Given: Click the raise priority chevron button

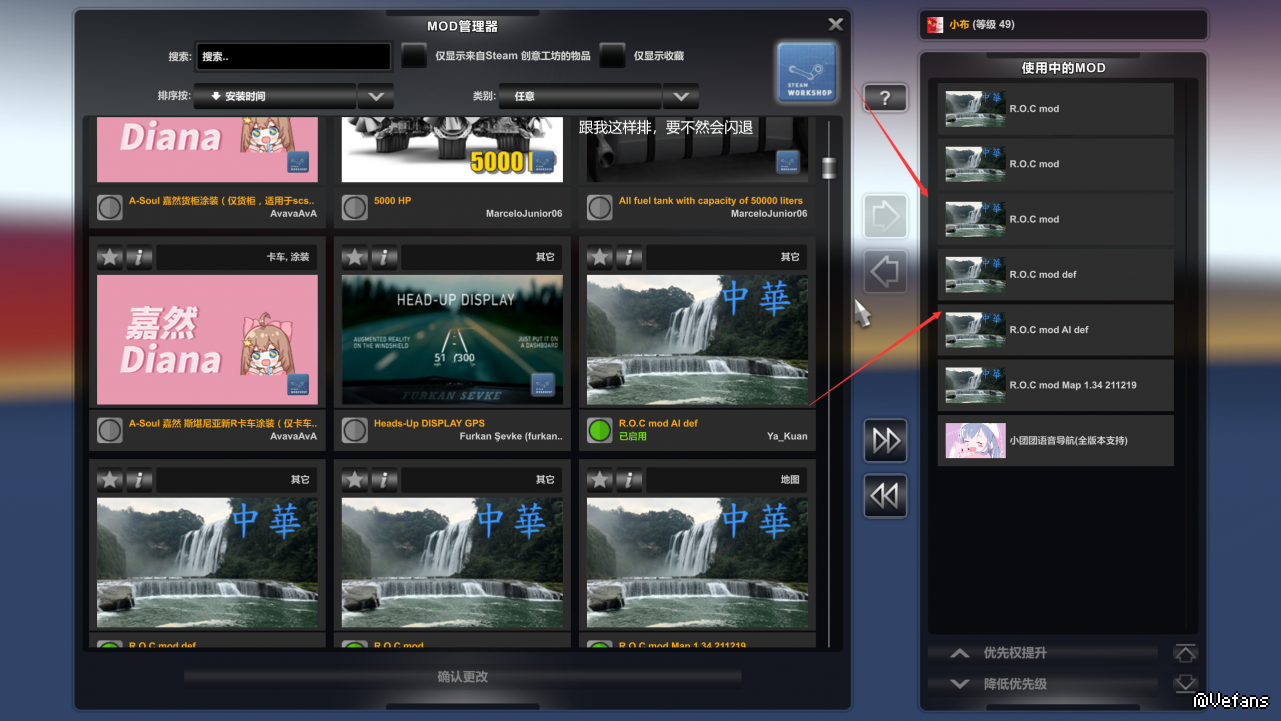Looking at the screenshot, I should coord(959,653).
